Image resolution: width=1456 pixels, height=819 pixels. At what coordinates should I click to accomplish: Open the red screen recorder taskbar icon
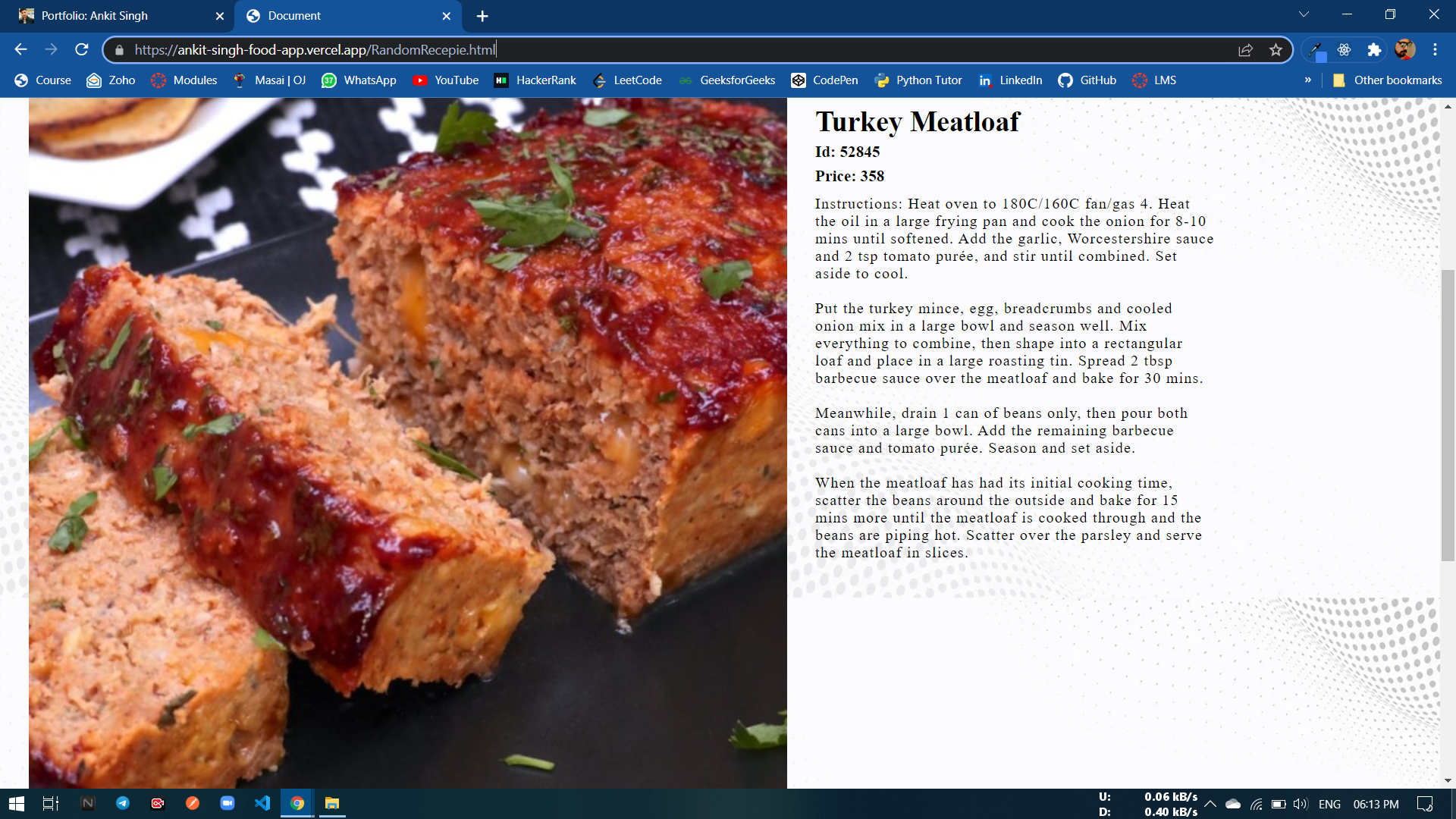click(x=158, y=803)
